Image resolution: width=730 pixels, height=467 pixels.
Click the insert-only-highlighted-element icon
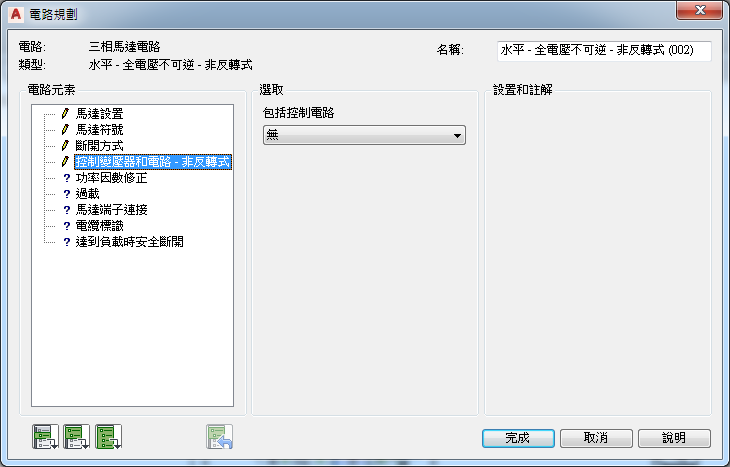(45, 437)
